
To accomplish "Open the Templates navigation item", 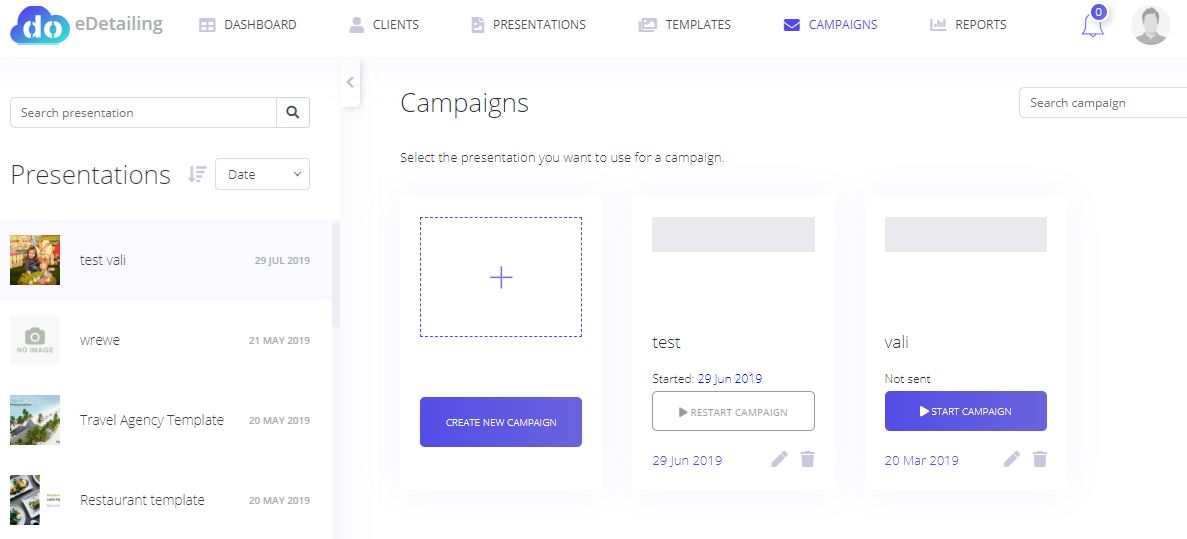I will pyautogui.click(x=685, y=25).
